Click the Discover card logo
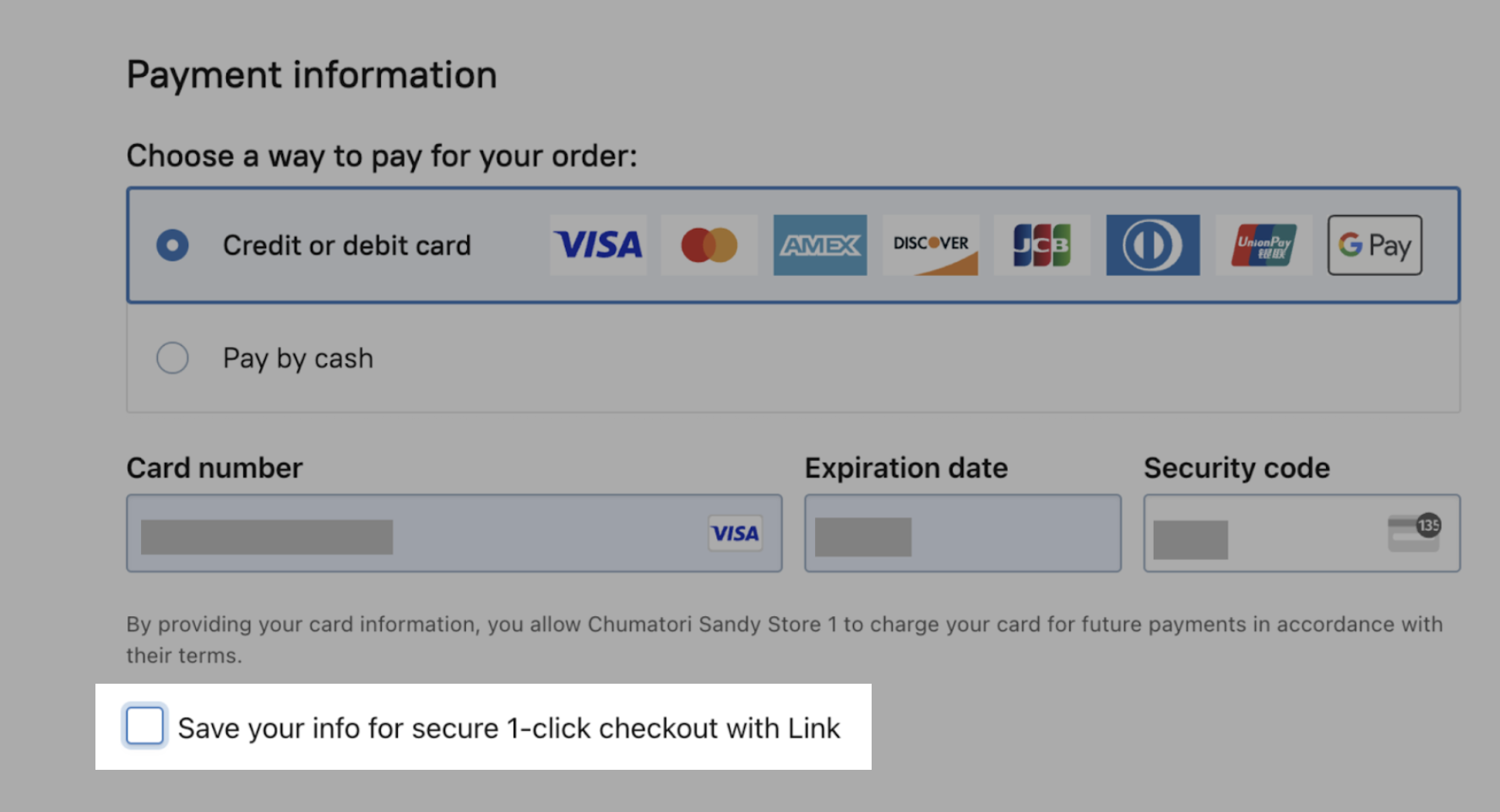Image resolution: width=1500 pixels, height=812 pixels. pos(930,245)
